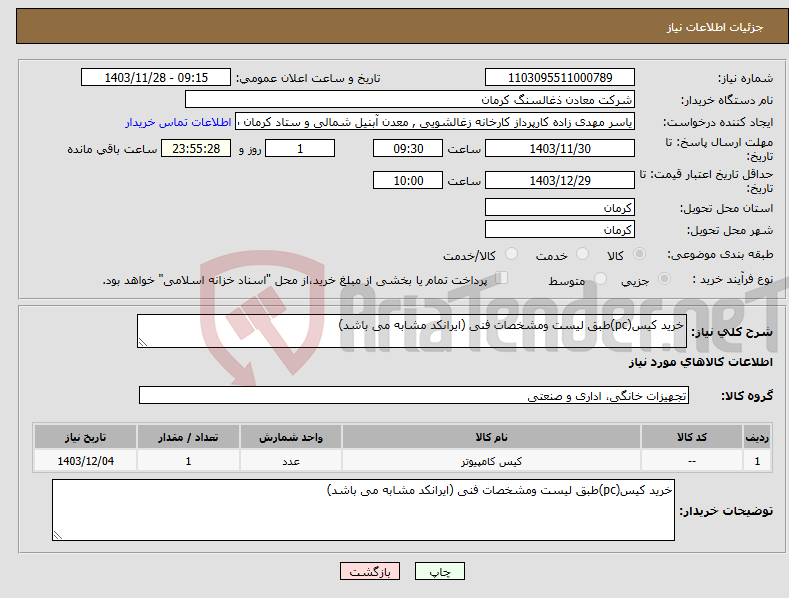Screen dimensions: 789x598
Task: Click the توضیحات خریدار text area
Action: tap(363, 510)
